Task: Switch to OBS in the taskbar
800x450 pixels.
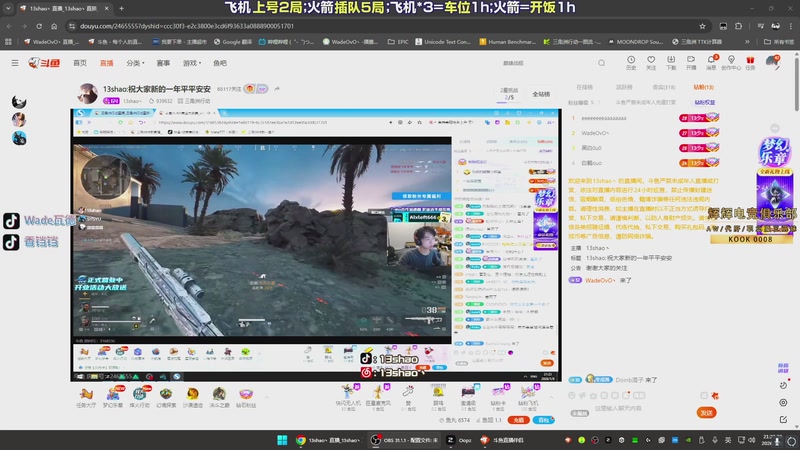Action: point(404,440)
